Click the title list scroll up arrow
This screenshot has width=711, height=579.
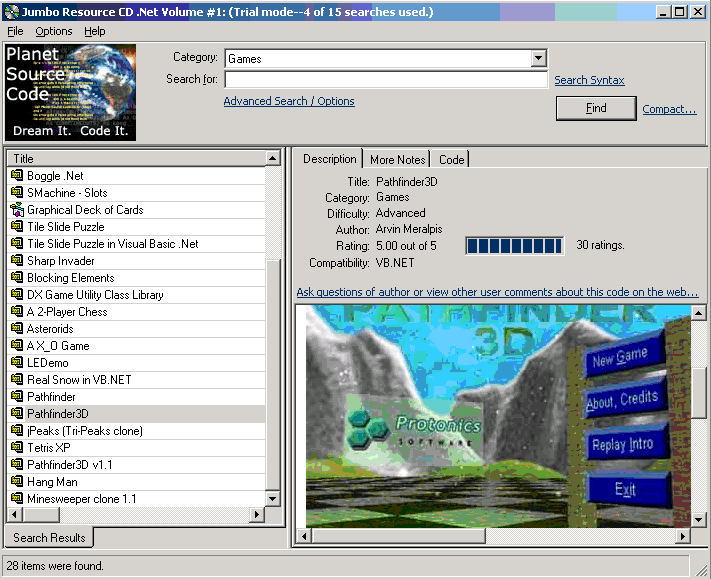pyautogui.click(x=272, y=159)
